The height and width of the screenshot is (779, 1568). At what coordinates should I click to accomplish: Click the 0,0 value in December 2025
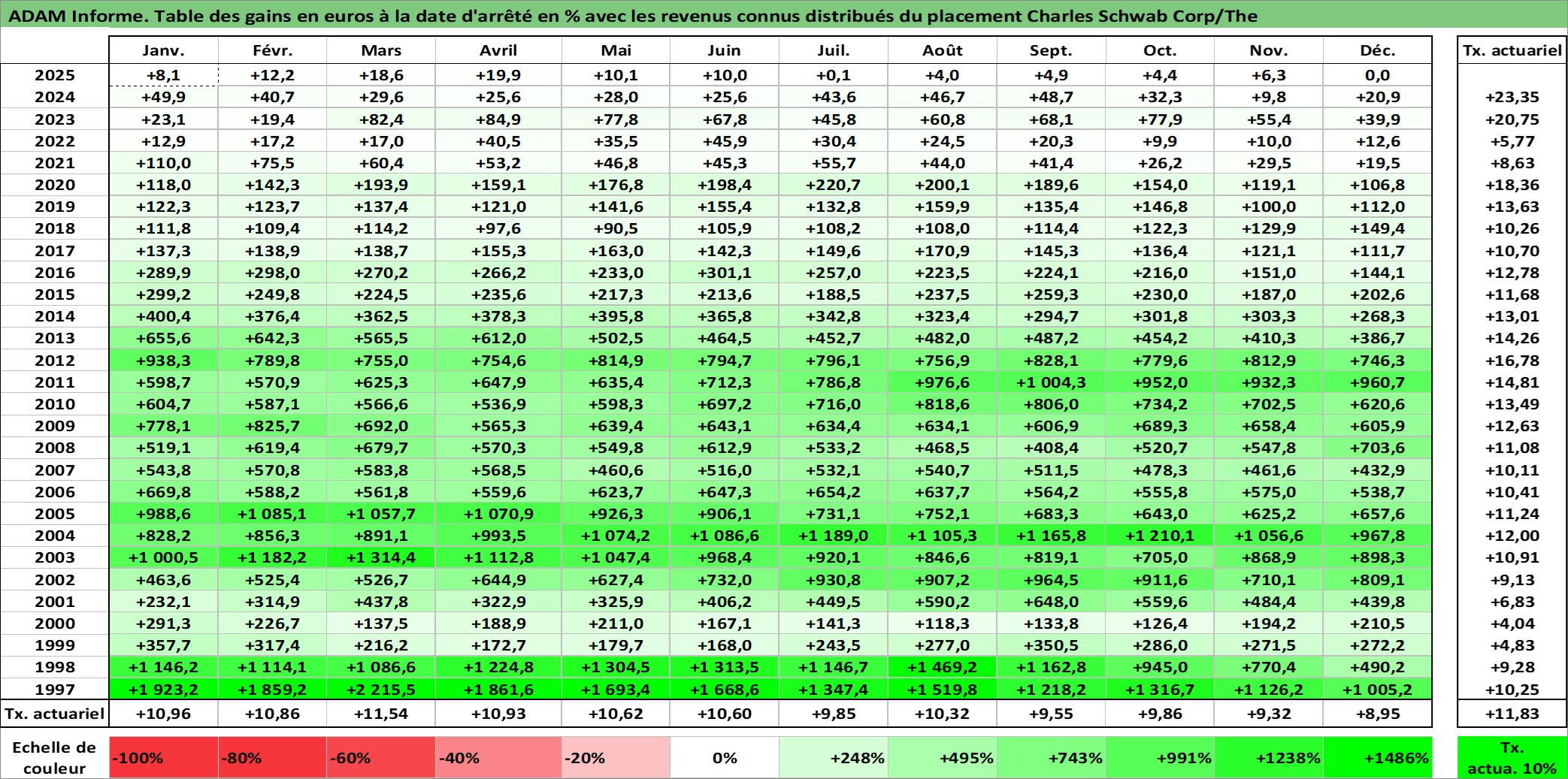coord(1377,75)
